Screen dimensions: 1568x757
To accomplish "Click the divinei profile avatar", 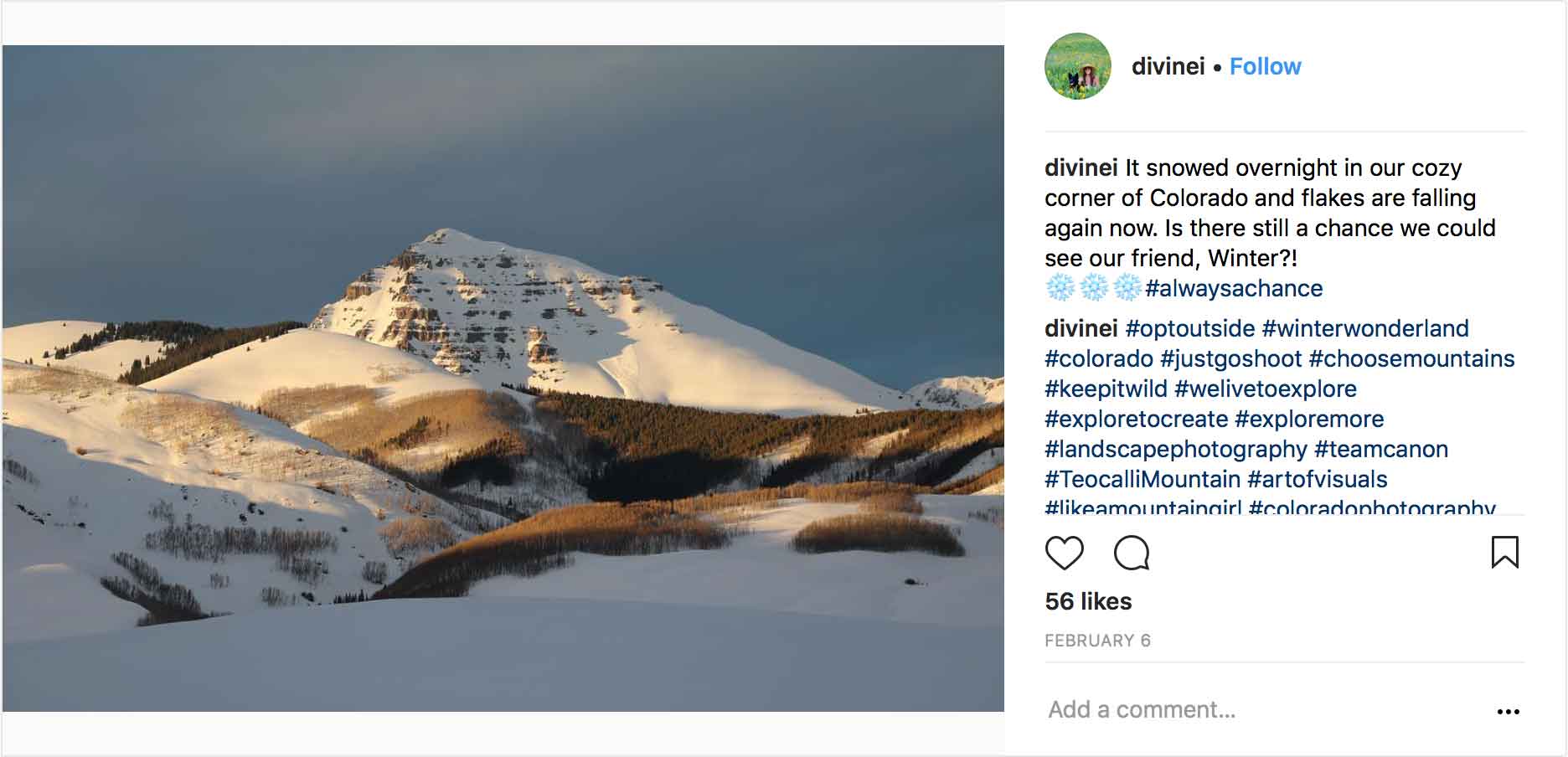I will [1078, 66].
